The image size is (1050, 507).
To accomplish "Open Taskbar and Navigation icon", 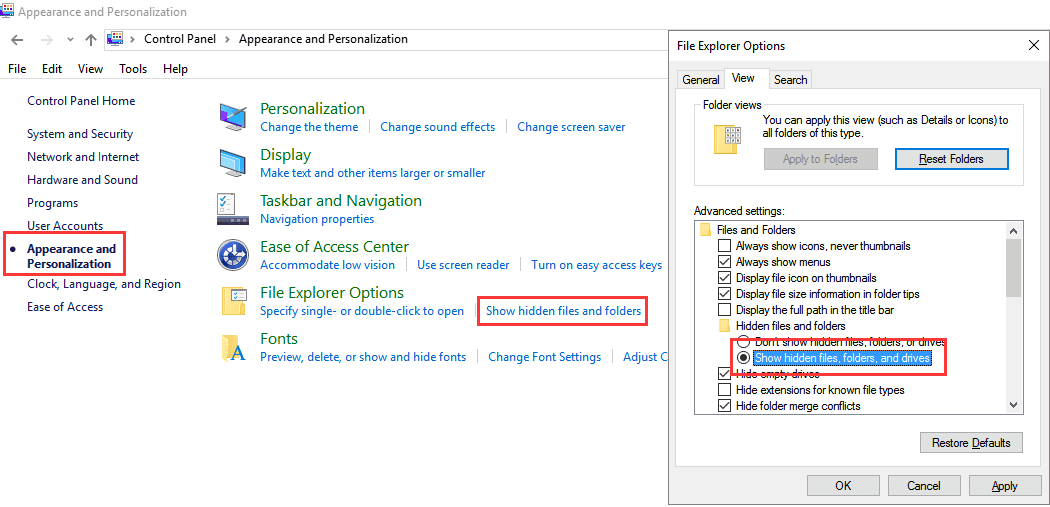I will [233, 209].
